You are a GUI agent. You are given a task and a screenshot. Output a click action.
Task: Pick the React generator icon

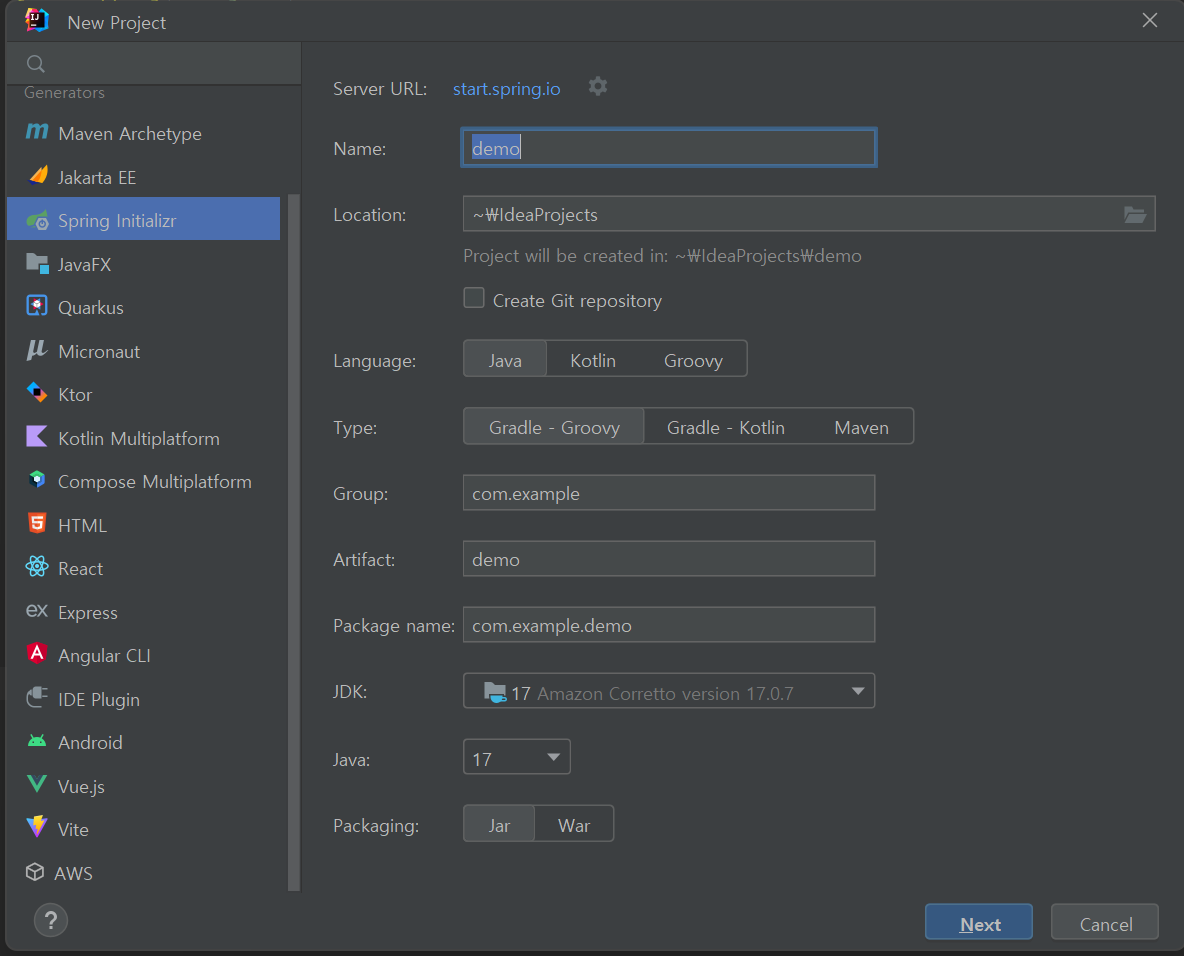37,566
